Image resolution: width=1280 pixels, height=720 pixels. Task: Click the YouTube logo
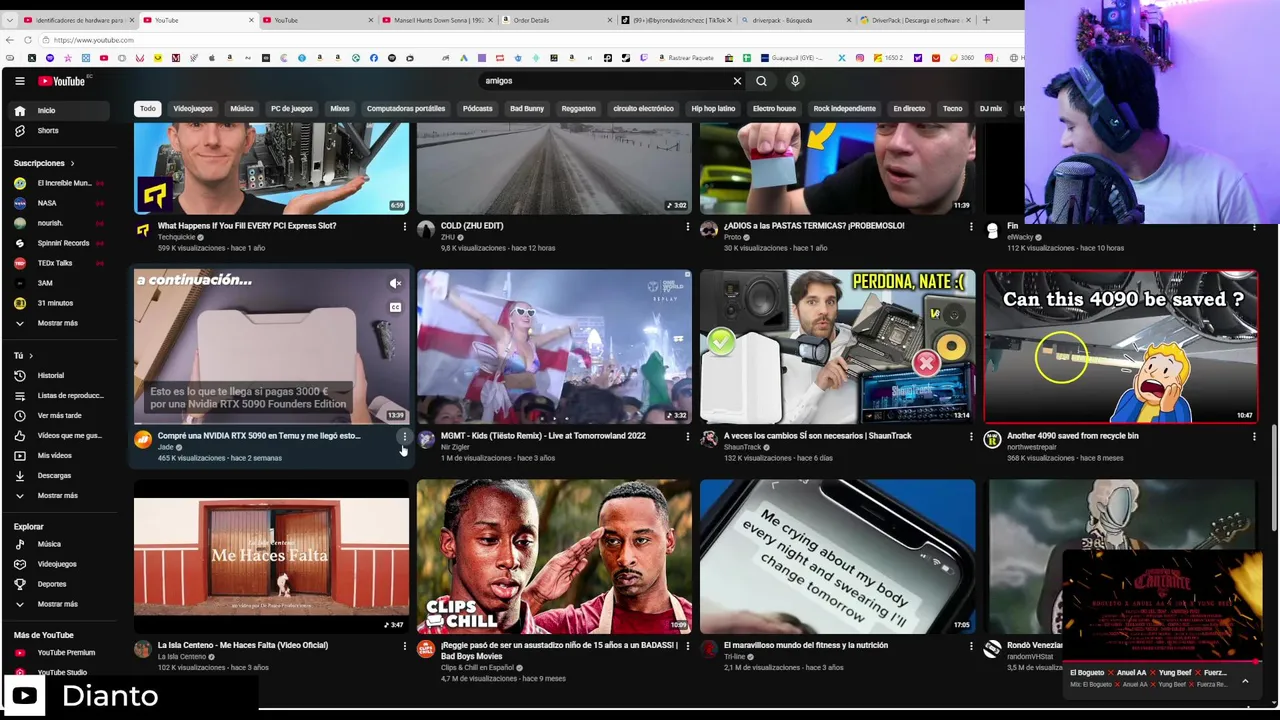point(62,81)
